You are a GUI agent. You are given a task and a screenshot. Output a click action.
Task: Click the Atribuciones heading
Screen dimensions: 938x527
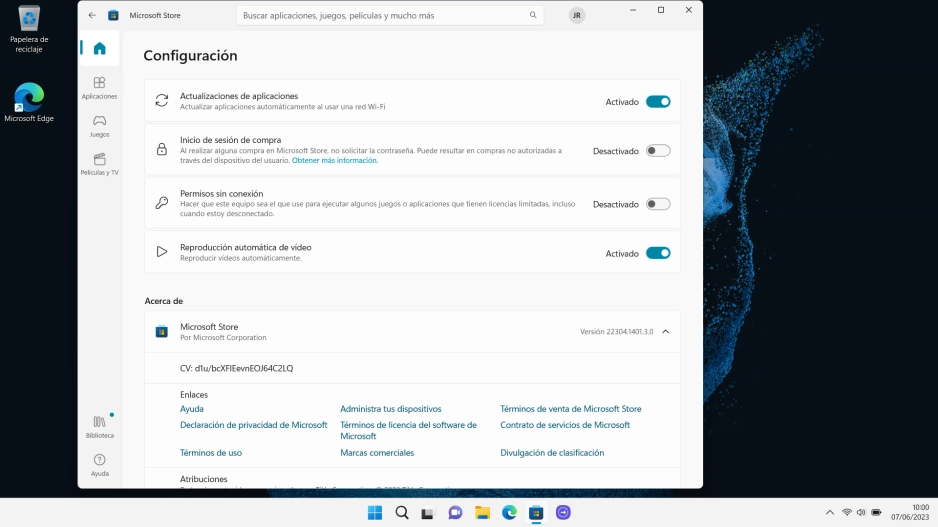[x=203, y=479]
